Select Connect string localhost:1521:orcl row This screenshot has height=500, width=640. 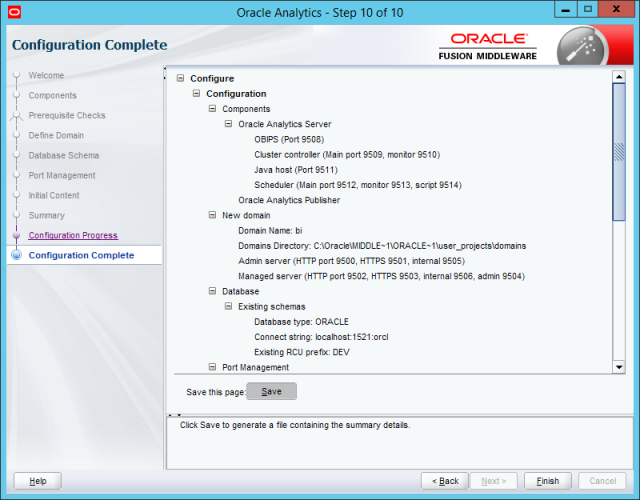click(321, 337)
